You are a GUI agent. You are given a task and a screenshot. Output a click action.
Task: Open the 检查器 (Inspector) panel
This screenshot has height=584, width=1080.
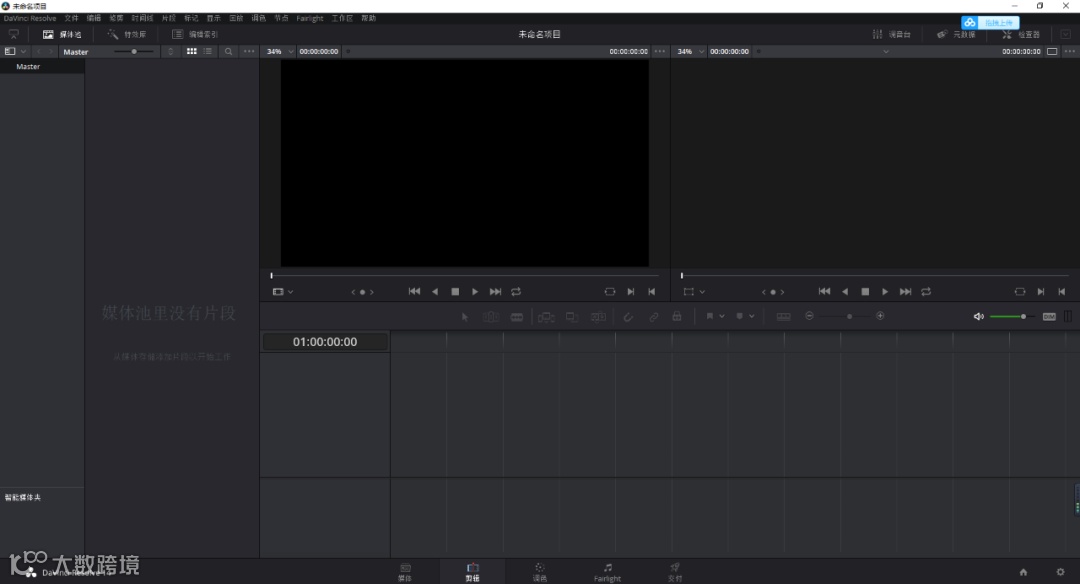coord(1021,34)
